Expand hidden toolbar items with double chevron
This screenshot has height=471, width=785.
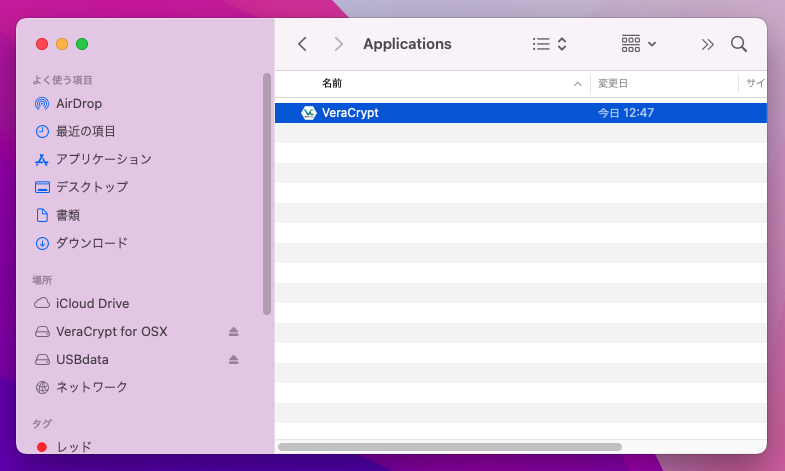[708, 44]
